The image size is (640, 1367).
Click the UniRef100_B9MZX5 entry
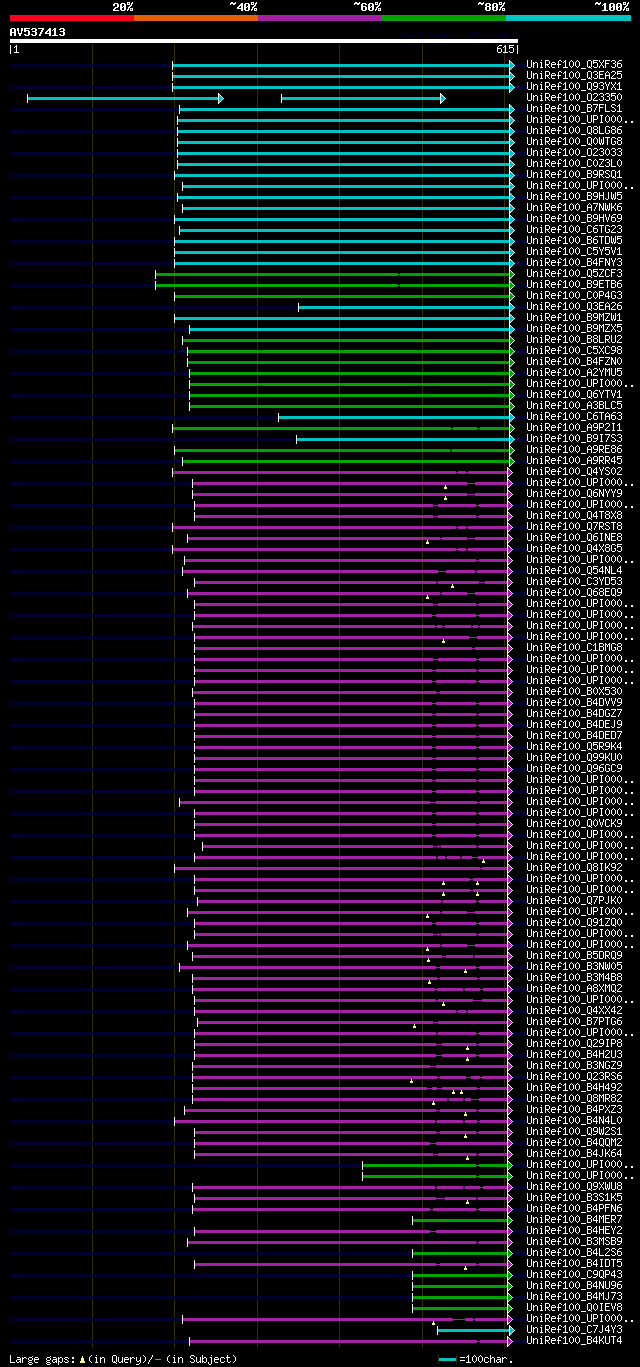tap(574, 328)
